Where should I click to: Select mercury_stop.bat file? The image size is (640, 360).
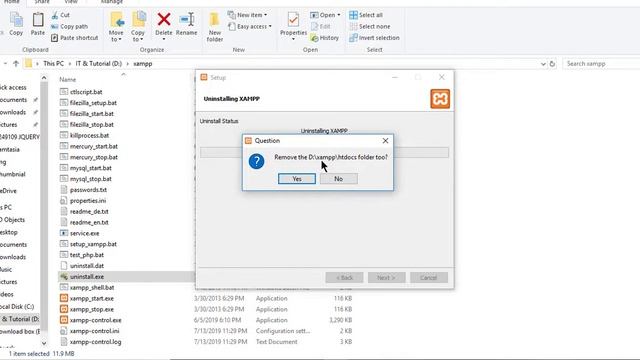click(93, 157)
